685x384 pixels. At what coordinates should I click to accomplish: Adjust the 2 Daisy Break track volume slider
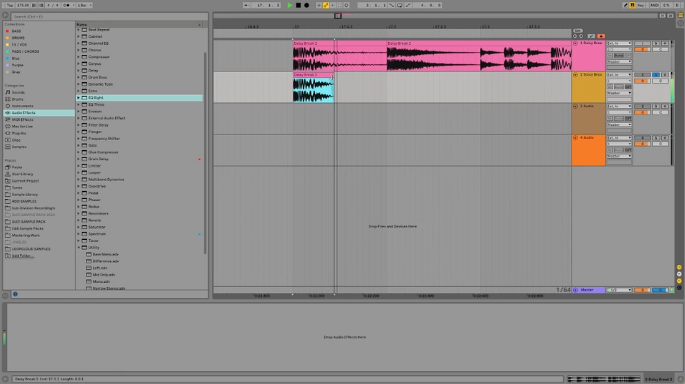[x=642, y=81]
